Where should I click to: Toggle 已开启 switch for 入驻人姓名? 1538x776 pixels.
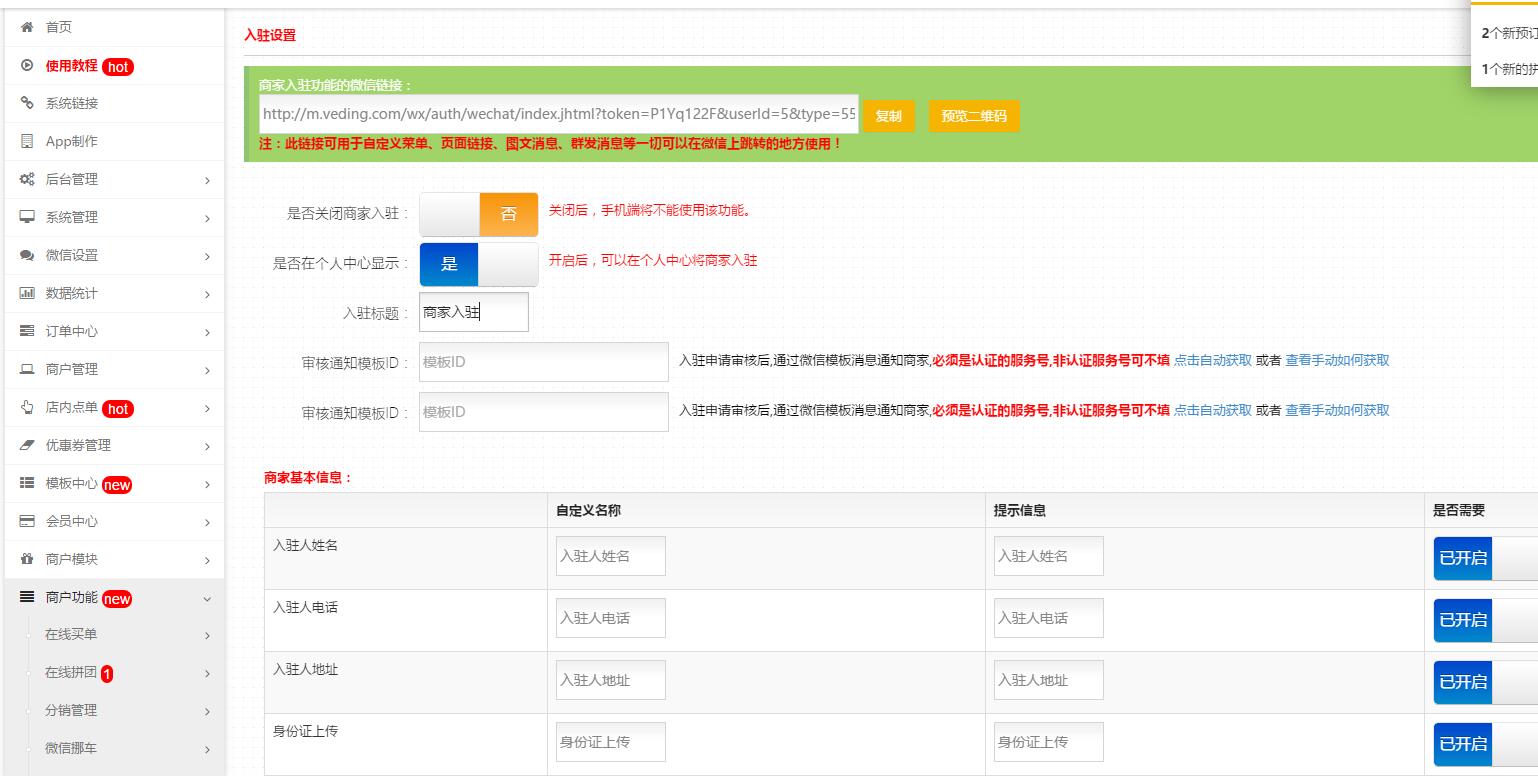pos(1485,558)
